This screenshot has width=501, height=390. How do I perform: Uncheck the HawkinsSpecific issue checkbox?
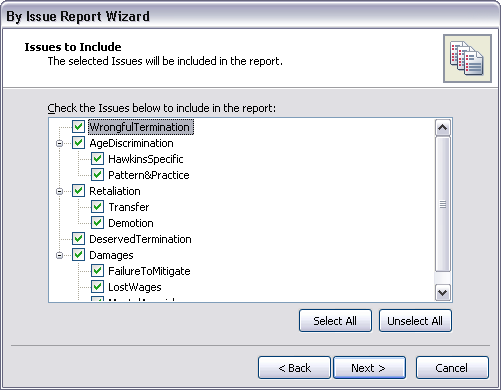tap(97, 159)
